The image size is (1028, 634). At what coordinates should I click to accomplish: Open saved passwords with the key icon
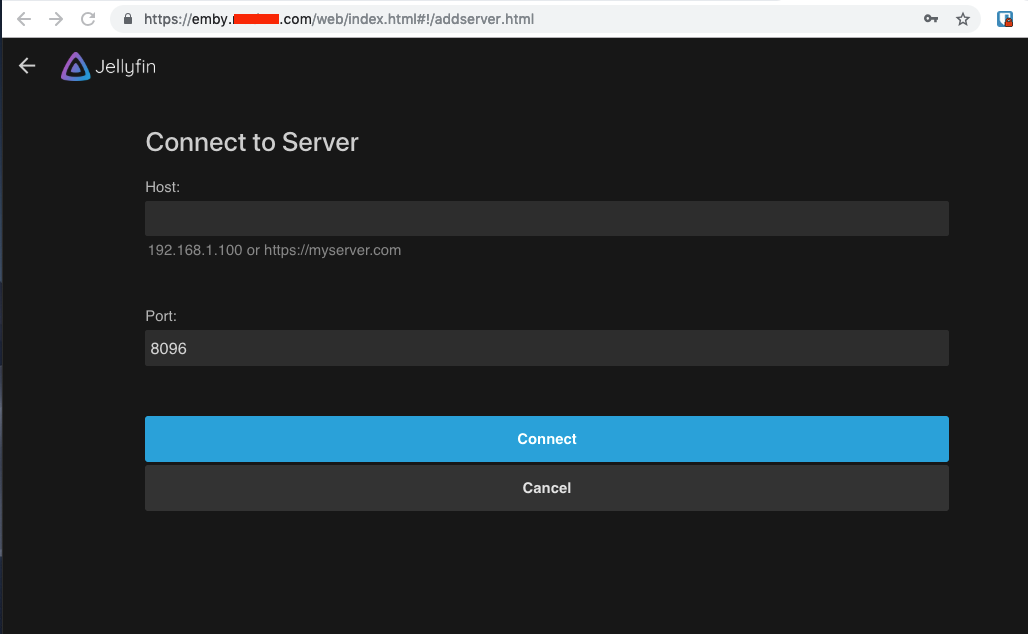tap(931, 18)
